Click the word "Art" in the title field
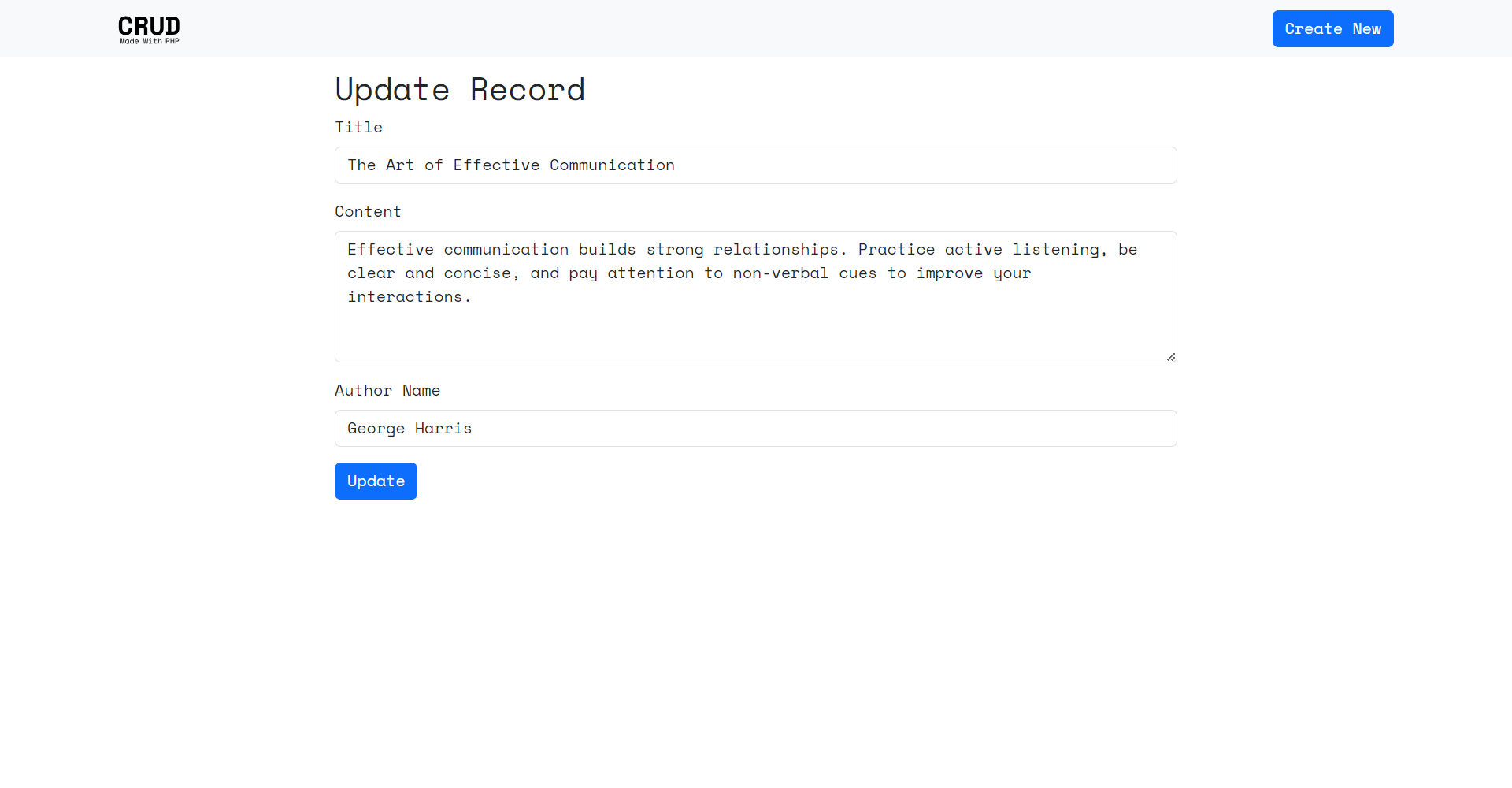Image resolution: width=1512 pixels, height=788 pixels. coord(399,165)
